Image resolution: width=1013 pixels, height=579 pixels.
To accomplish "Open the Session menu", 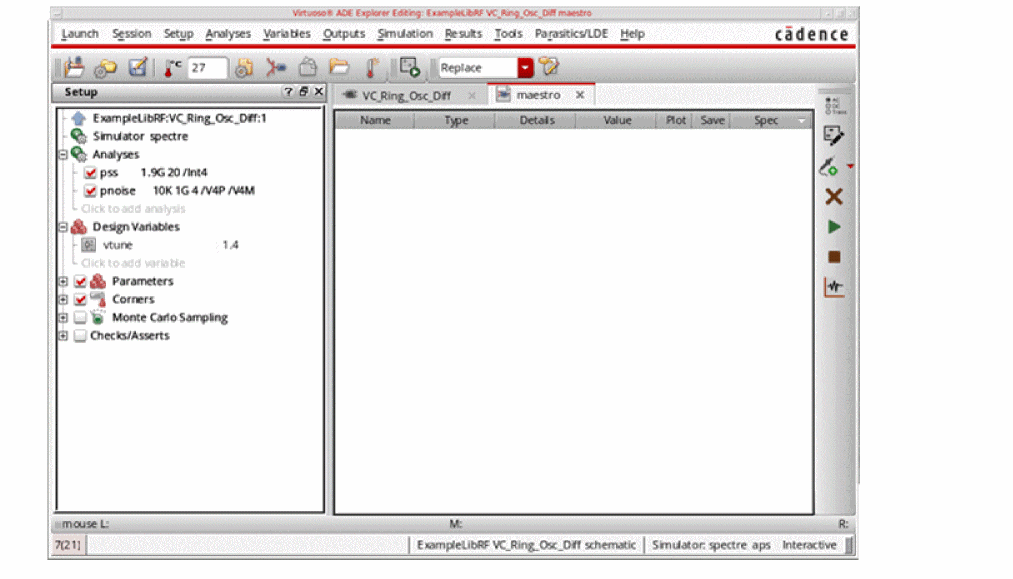I will (132, 34).
